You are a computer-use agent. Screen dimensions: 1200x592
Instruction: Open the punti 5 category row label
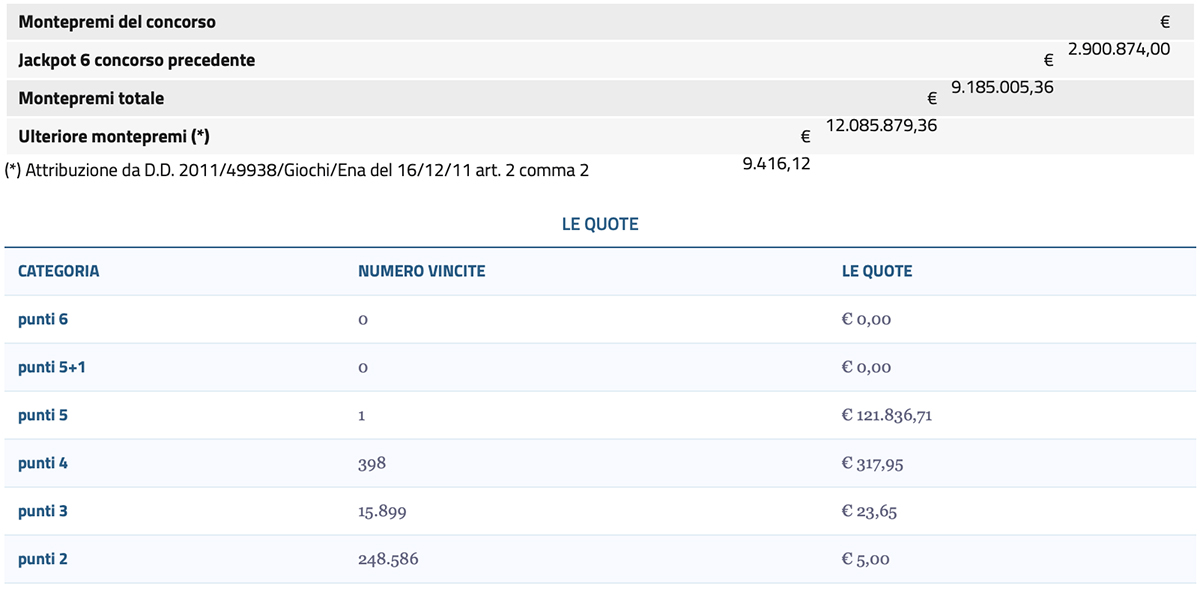pyautogui.click(x=43, y=415)
